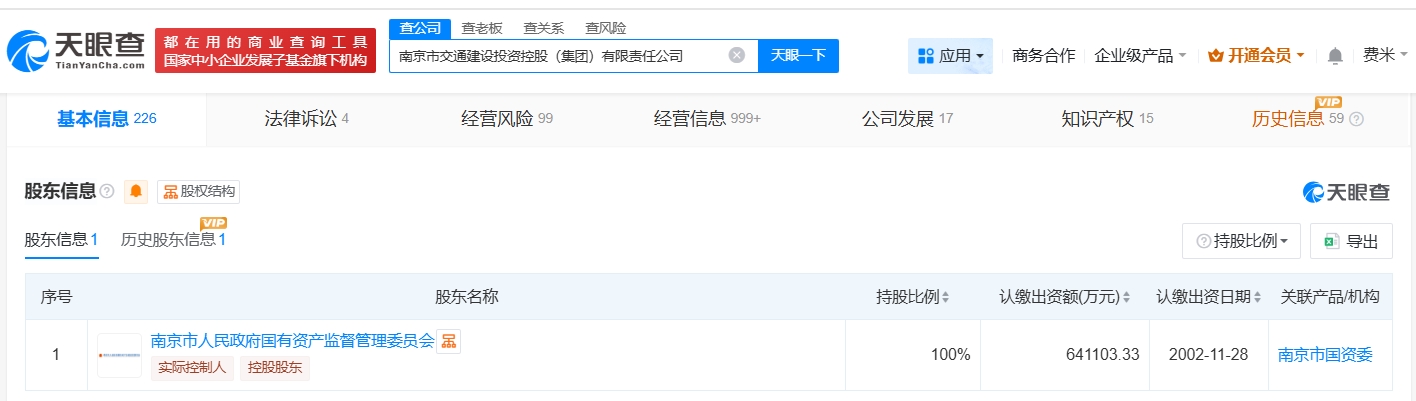Image resolution: width=1416 pixels, height=401 pixels.
Task: Select the 查公司 search tab
Action: pos(420,28)
